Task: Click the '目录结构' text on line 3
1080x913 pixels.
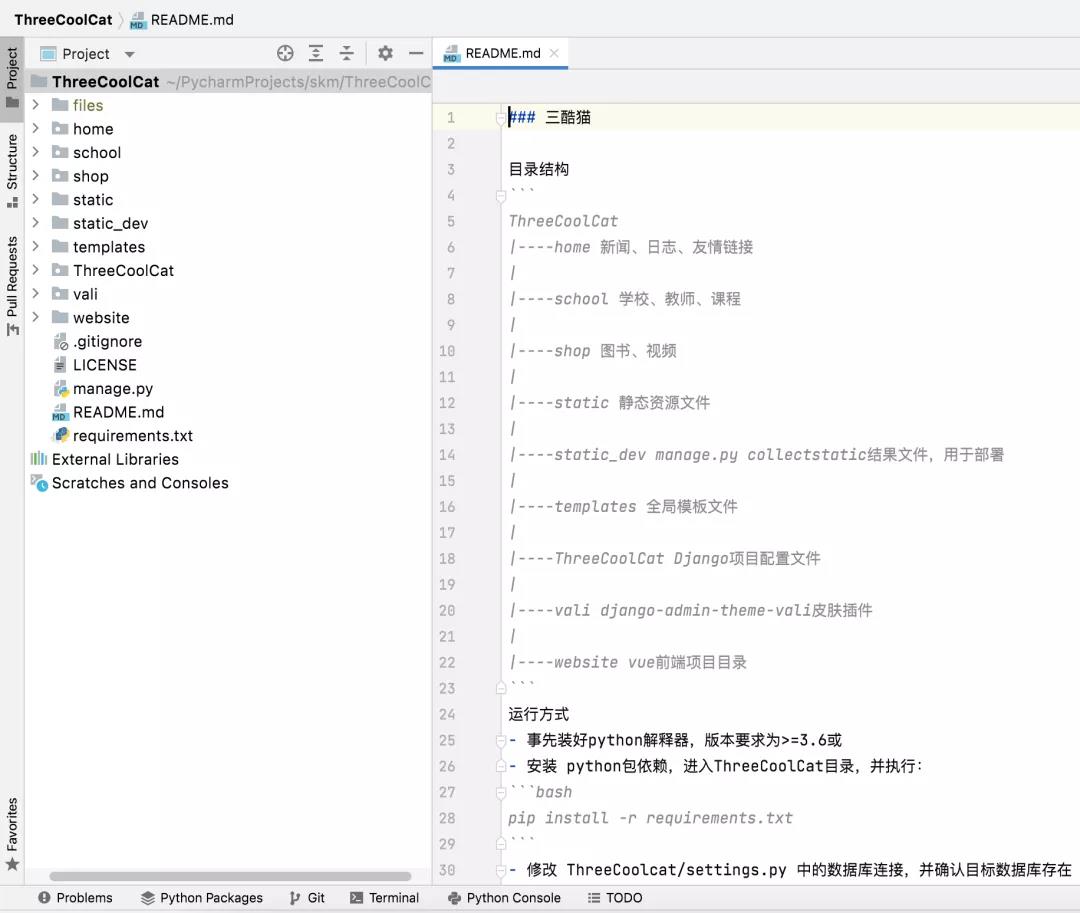Action: click(x=539, y=169)
